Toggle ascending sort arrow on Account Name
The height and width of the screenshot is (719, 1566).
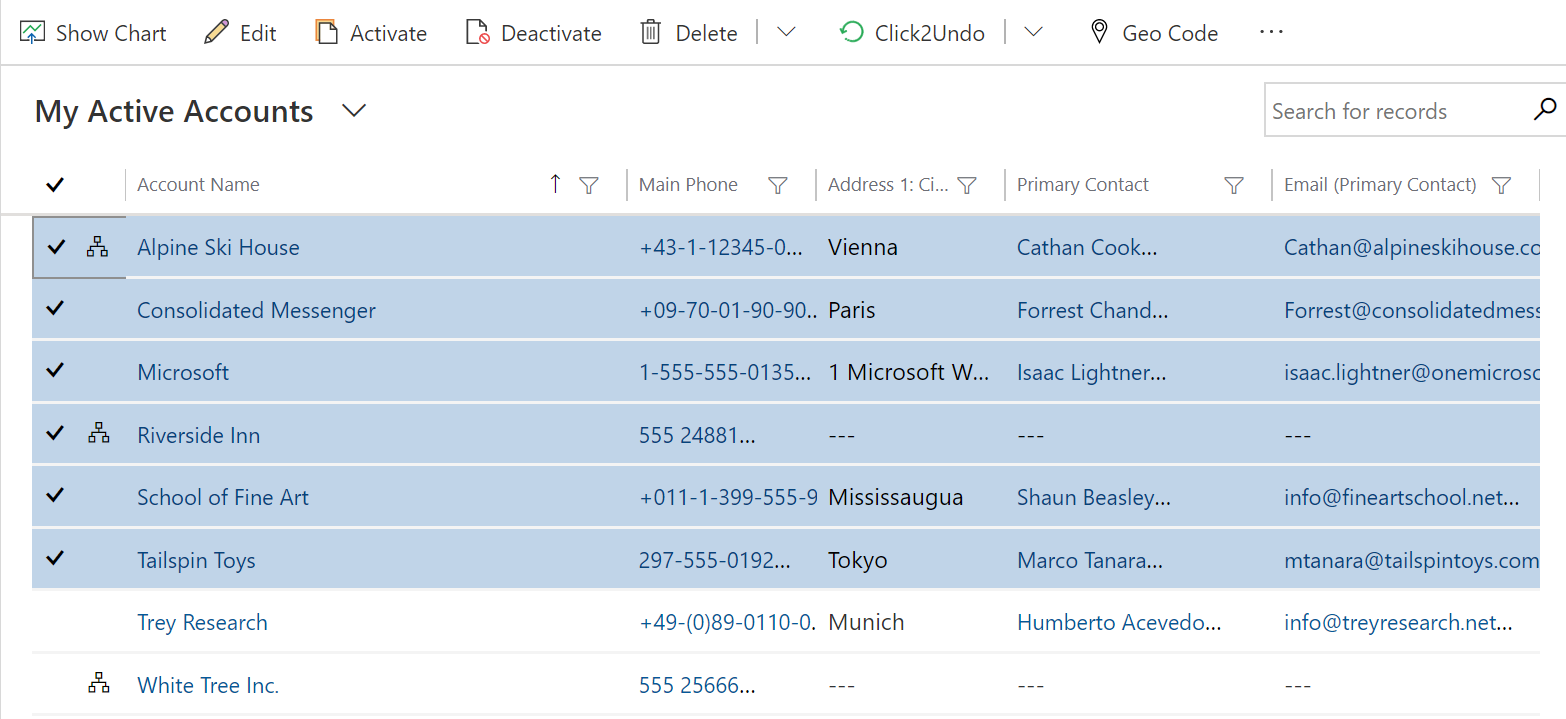pyautogui.click(x=556, y=184)
